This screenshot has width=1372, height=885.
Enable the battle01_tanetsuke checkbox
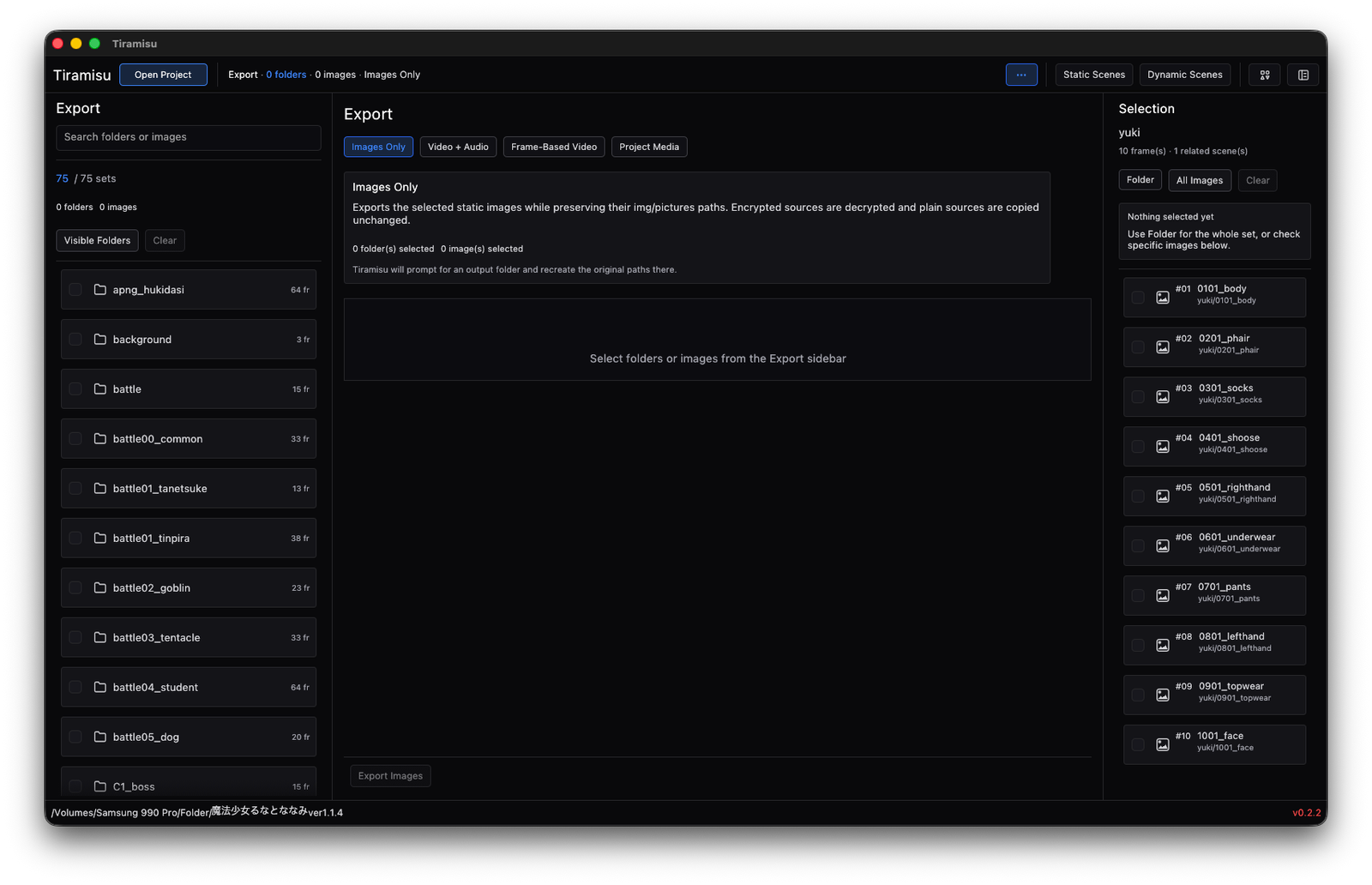(75, 489)
